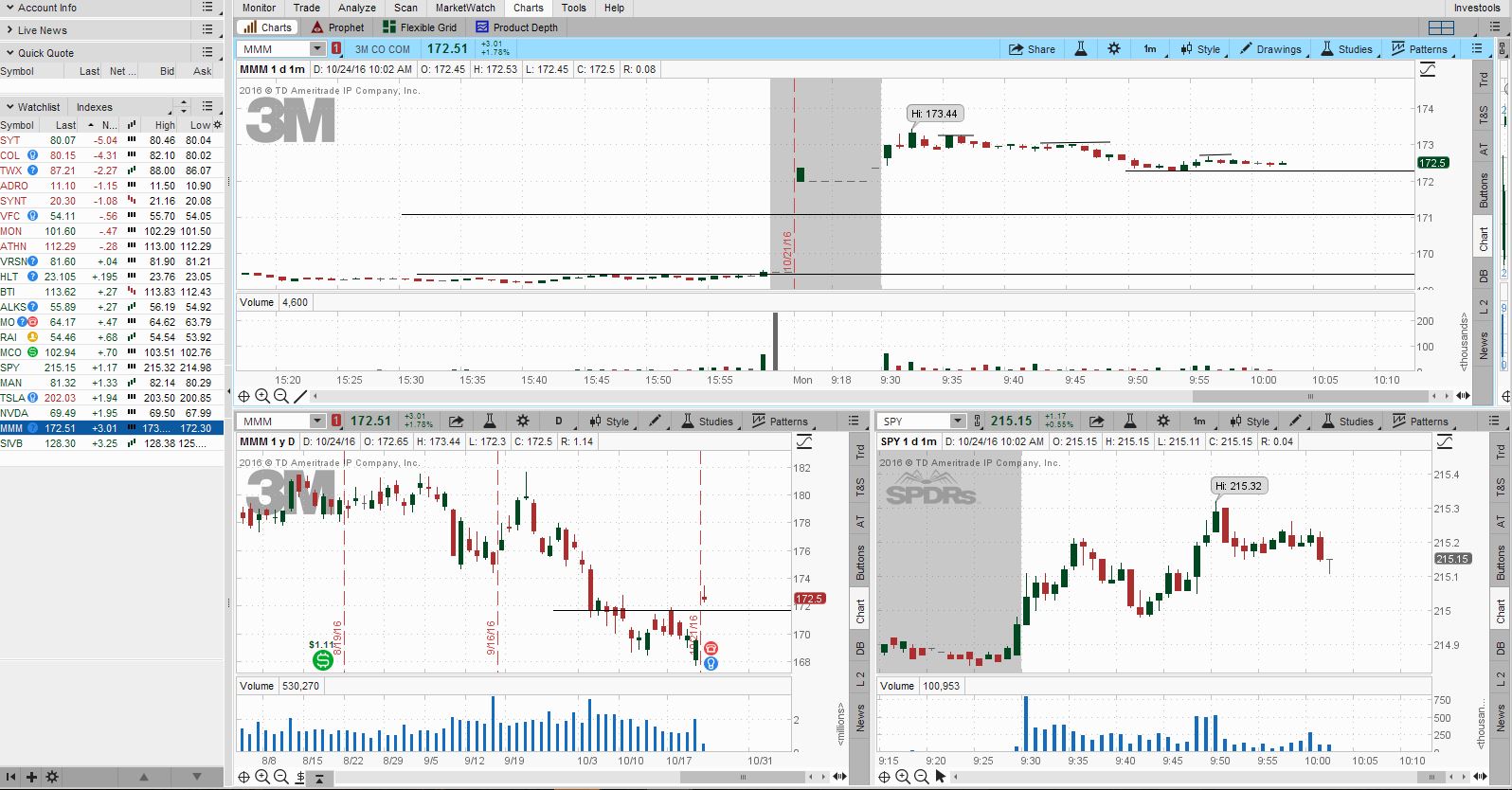This screenshot has width=1512, height=790.
Task: Click the Patterns button on the top chart
Action: click(x=1419, y=49)
